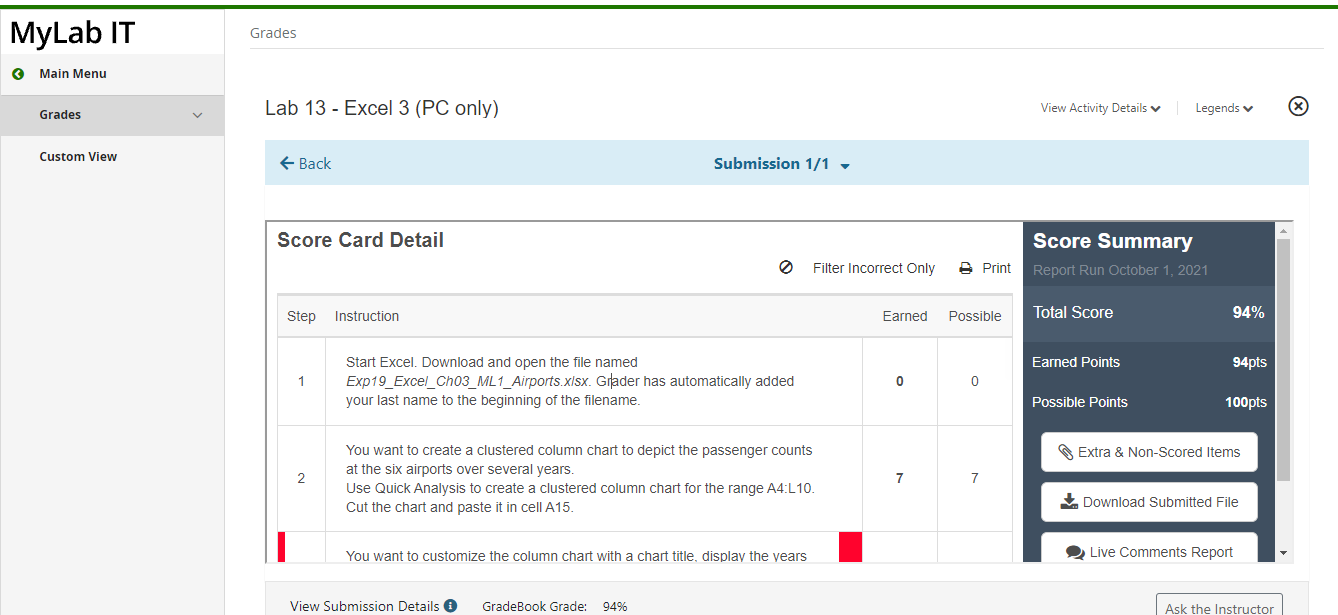
Task: Click the Possible Points 100pts value
Action: pyautogui.click(x=1246, y=402)
